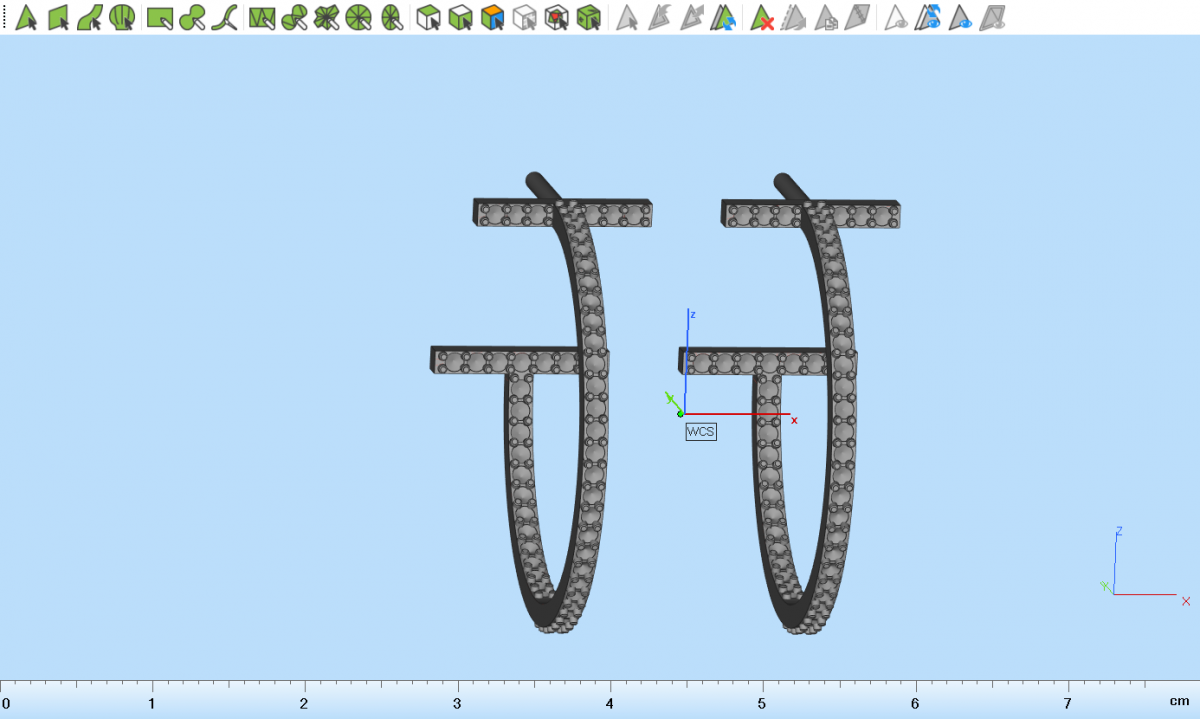This screenshot has height=719, width=1200.
Task: Click green triangle with blue refresh arrows
Action: tap(725, 17)
